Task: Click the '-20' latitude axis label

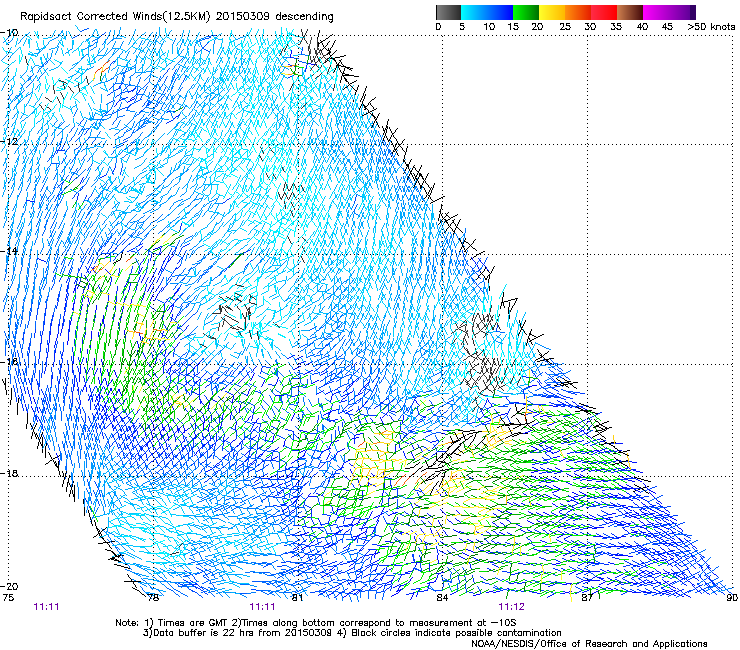Action: (9, 587)
